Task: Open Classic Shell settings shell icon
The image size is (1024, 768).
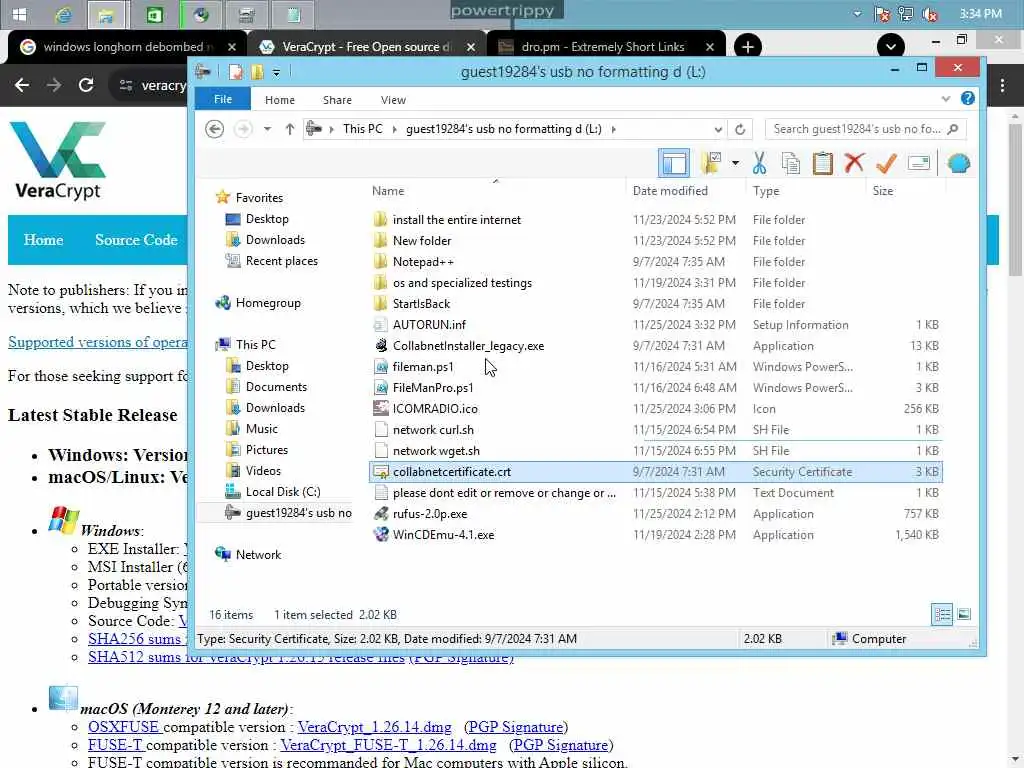Action: click(958, 163)
